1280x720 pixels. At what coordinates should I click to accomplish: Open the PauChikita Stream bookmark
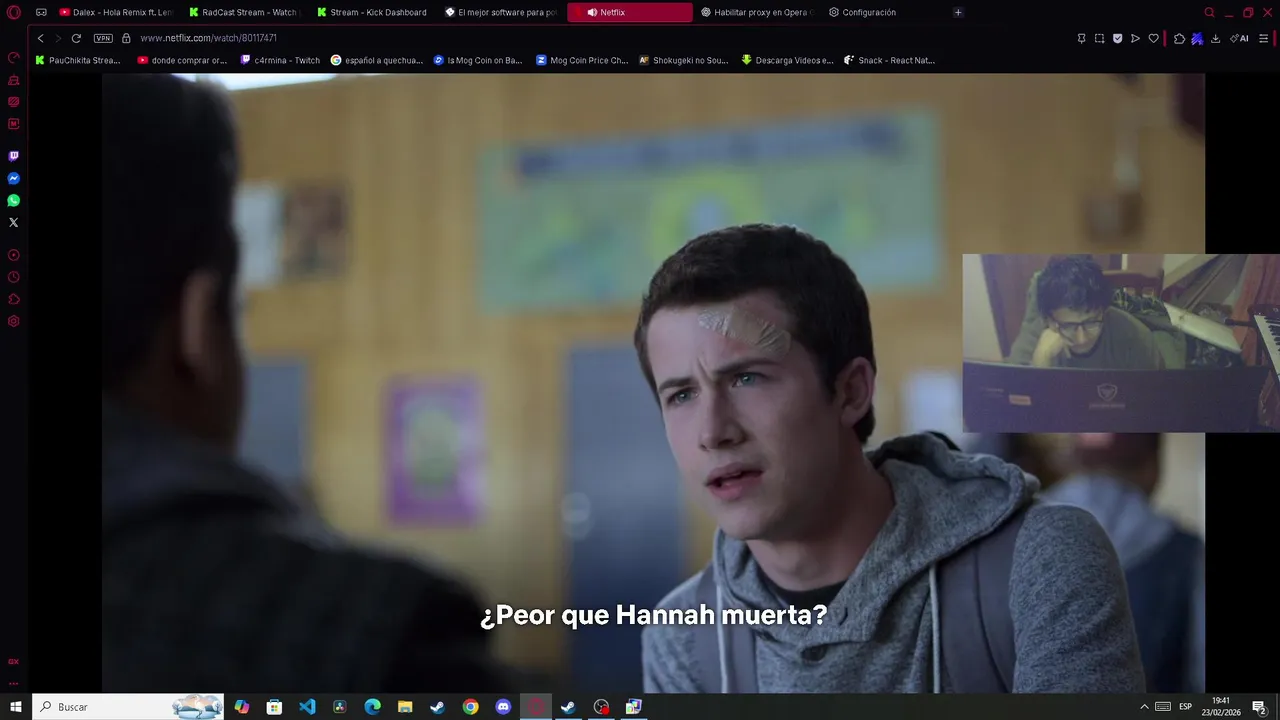coord(78,60)
